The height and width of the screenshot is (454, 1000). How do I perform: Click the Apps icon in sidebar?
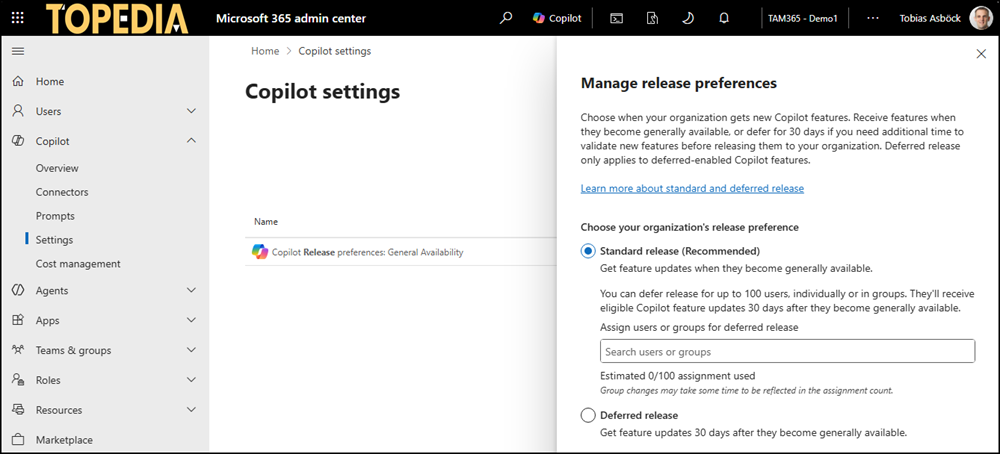click(x=18, y=320)
